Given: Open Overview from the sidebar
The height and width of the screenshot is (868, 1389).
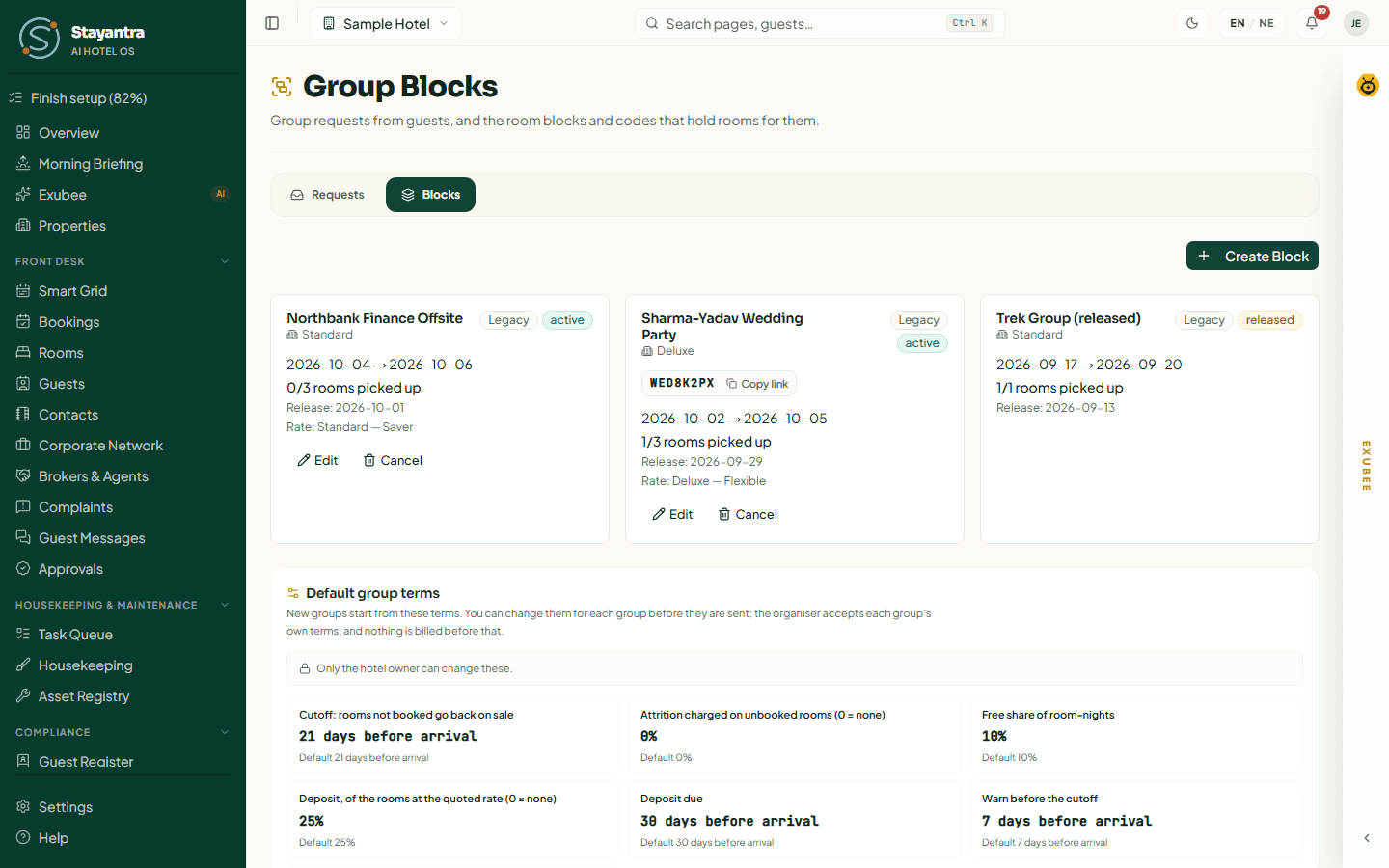Looking at the screenshot, I should point(123,133).
